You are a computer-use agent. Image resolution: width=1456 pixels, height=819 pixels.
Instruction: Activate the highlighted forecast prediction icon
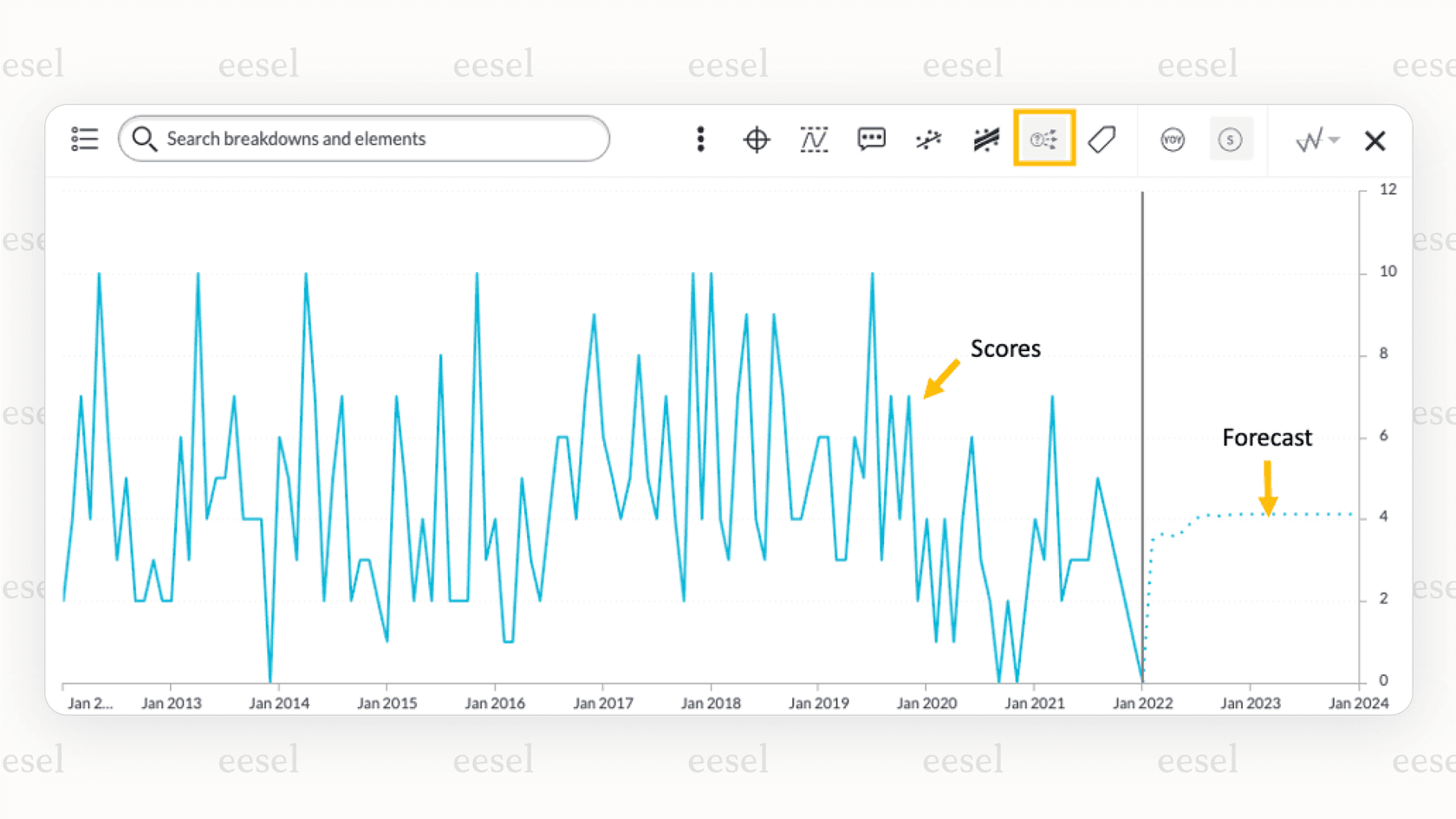1043,139
